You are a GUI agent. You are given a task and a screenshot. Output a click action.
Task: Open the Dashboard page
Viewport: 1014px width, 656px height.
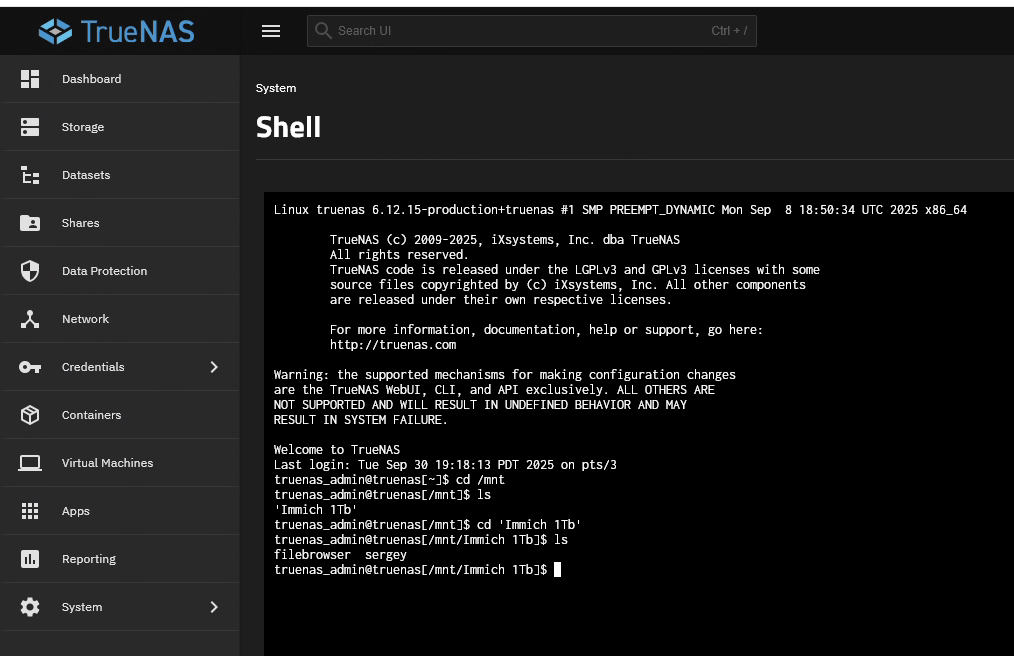pyautogui.click(x=91, y=79)
